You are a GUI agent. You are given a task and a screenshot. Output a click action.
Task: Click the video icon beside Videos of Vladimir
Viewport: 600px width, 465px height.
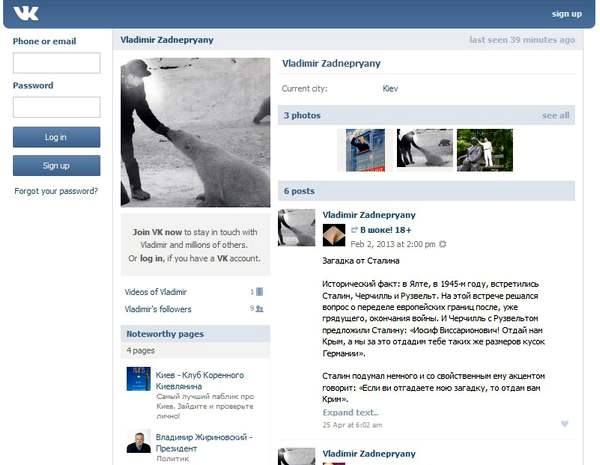tap(260, 292)
